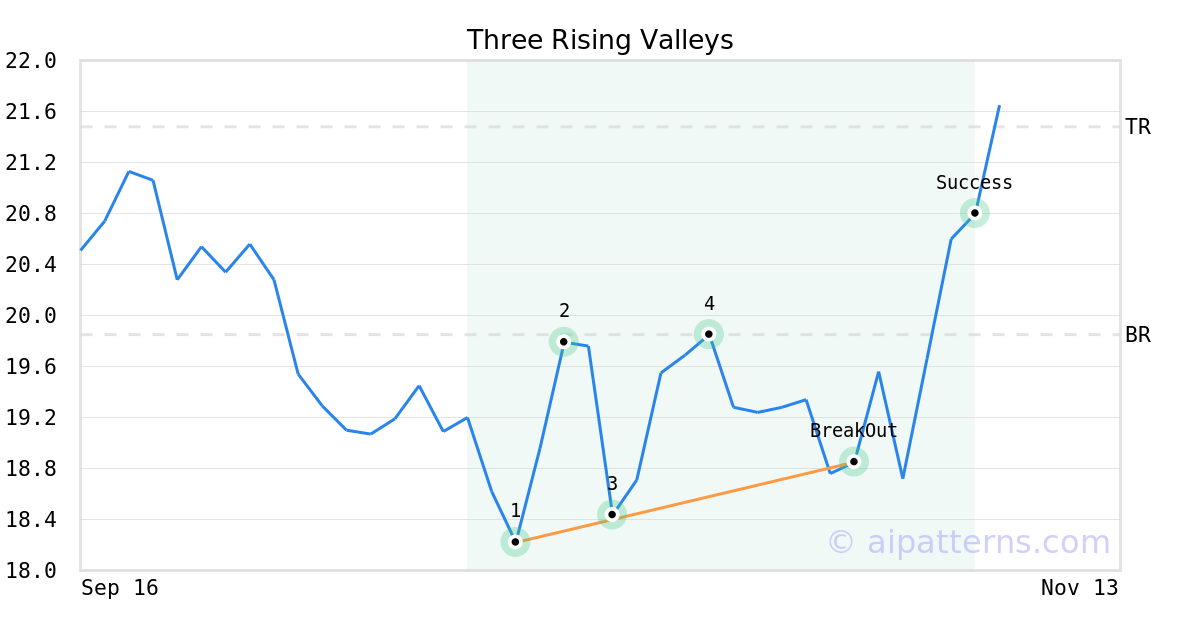Click the 18.0 y-axis label
Screen dimensions: 1200x630
coord(30,570)
